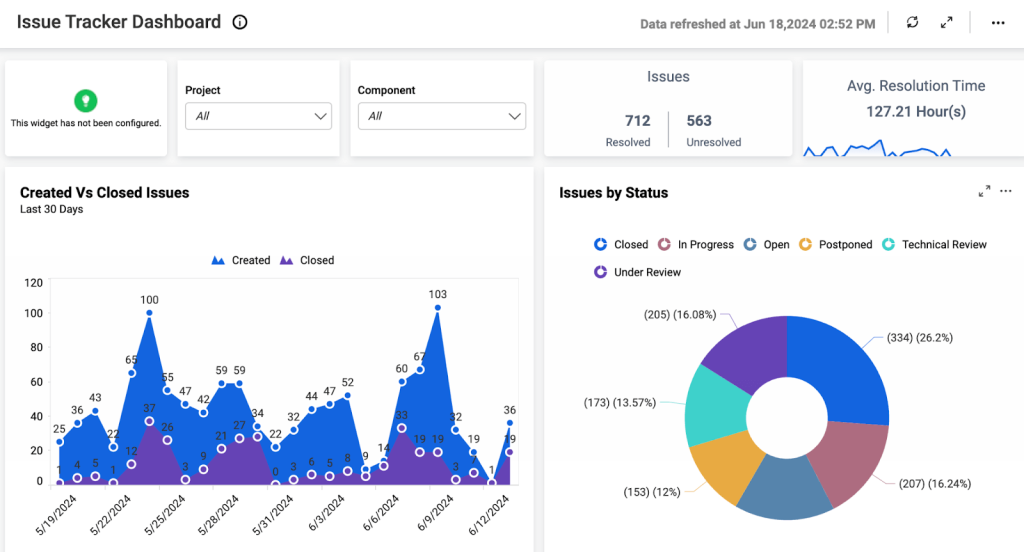This screenshot has width=1024, height=552.
Task: Click the info icon beside Issue Tracker Dashboard
Action: [x=240, y=22]
